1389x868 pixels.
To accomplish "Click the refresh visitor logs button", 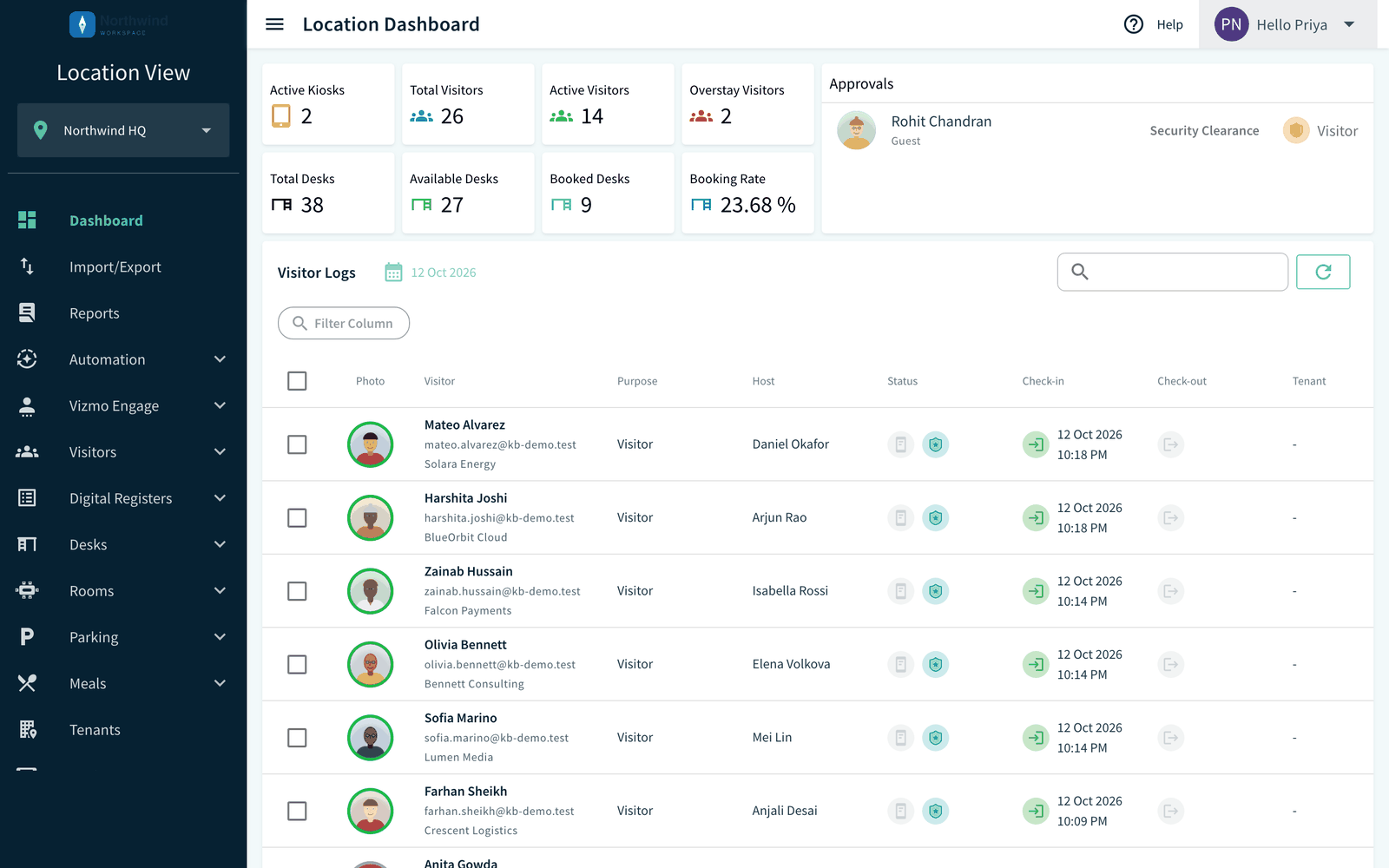I will point(1323,272).
